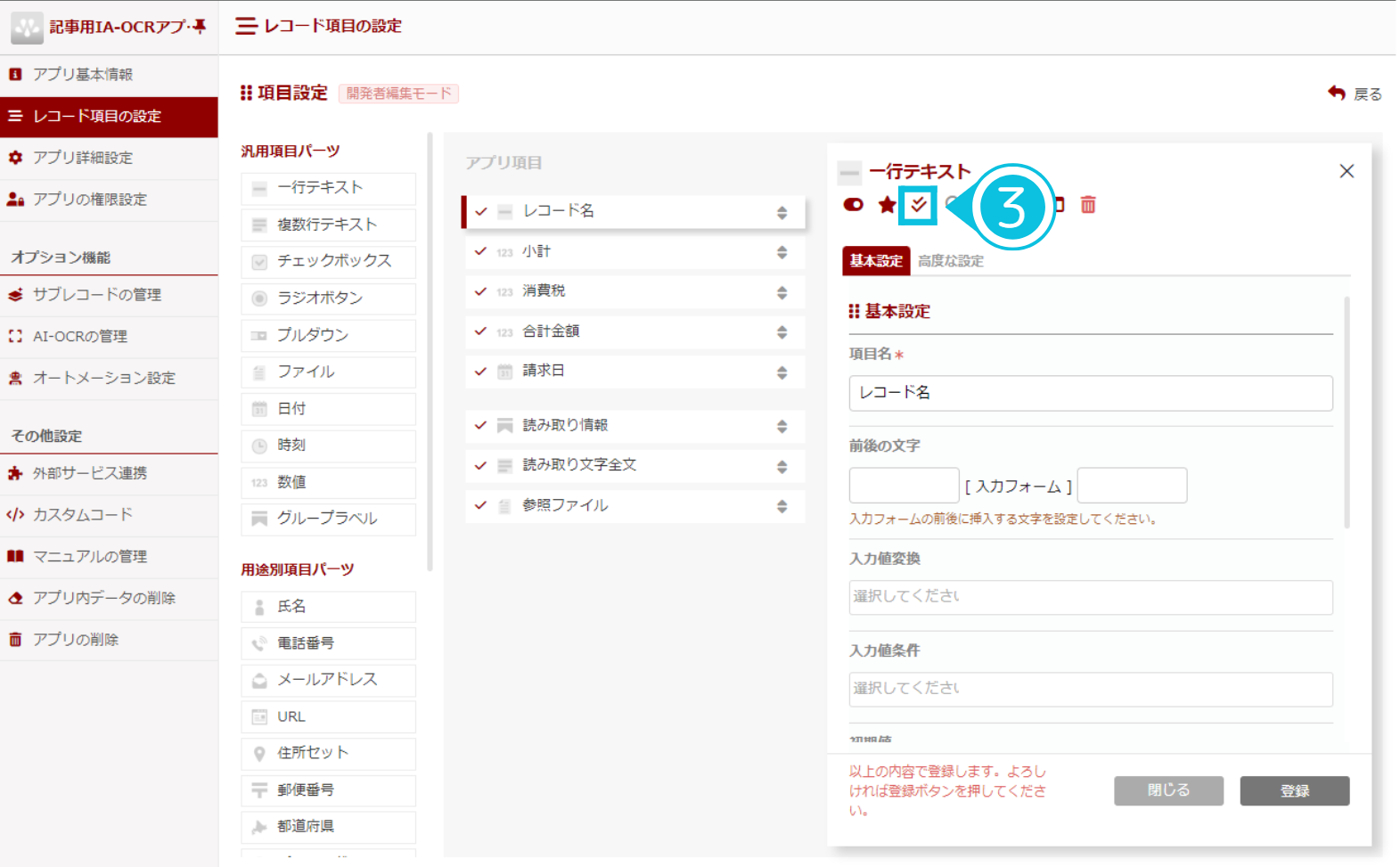1400x867 pixels.
Task: Click the 閉じる button
Action: click(x=1168, y=790)
